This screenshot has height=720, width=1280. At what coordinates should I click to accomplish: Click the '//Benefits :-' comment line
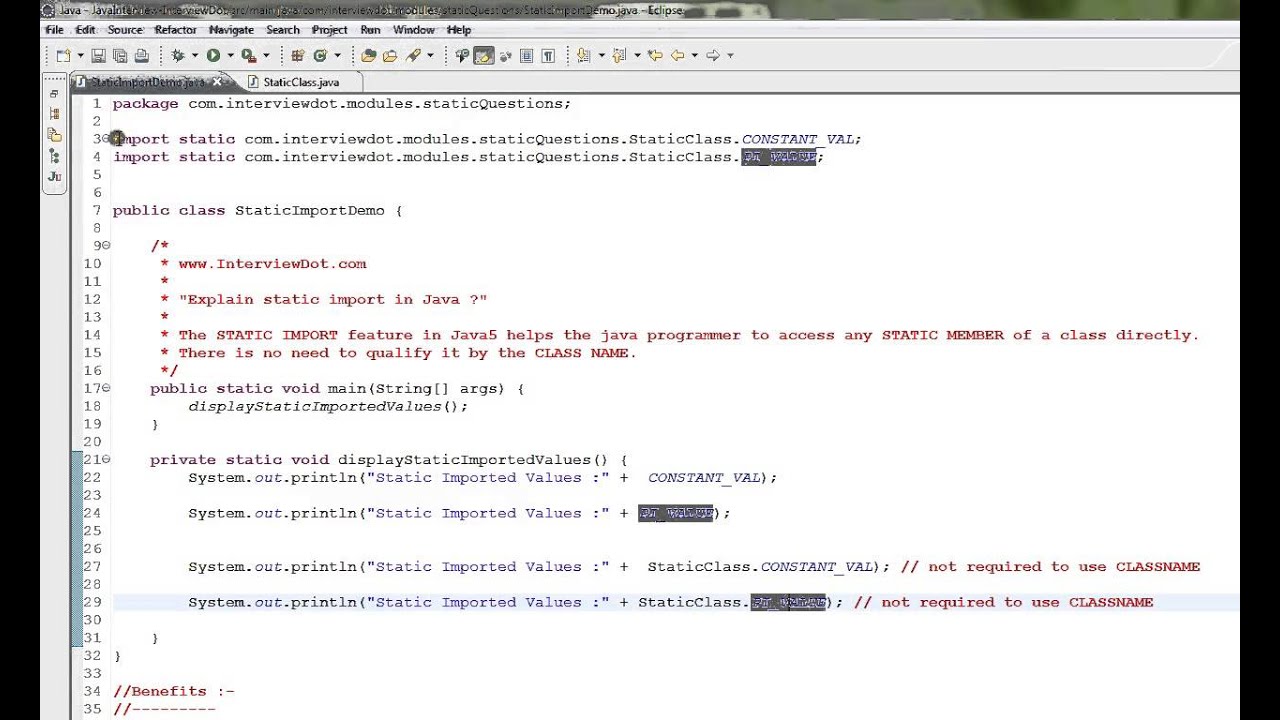point(173,691)
